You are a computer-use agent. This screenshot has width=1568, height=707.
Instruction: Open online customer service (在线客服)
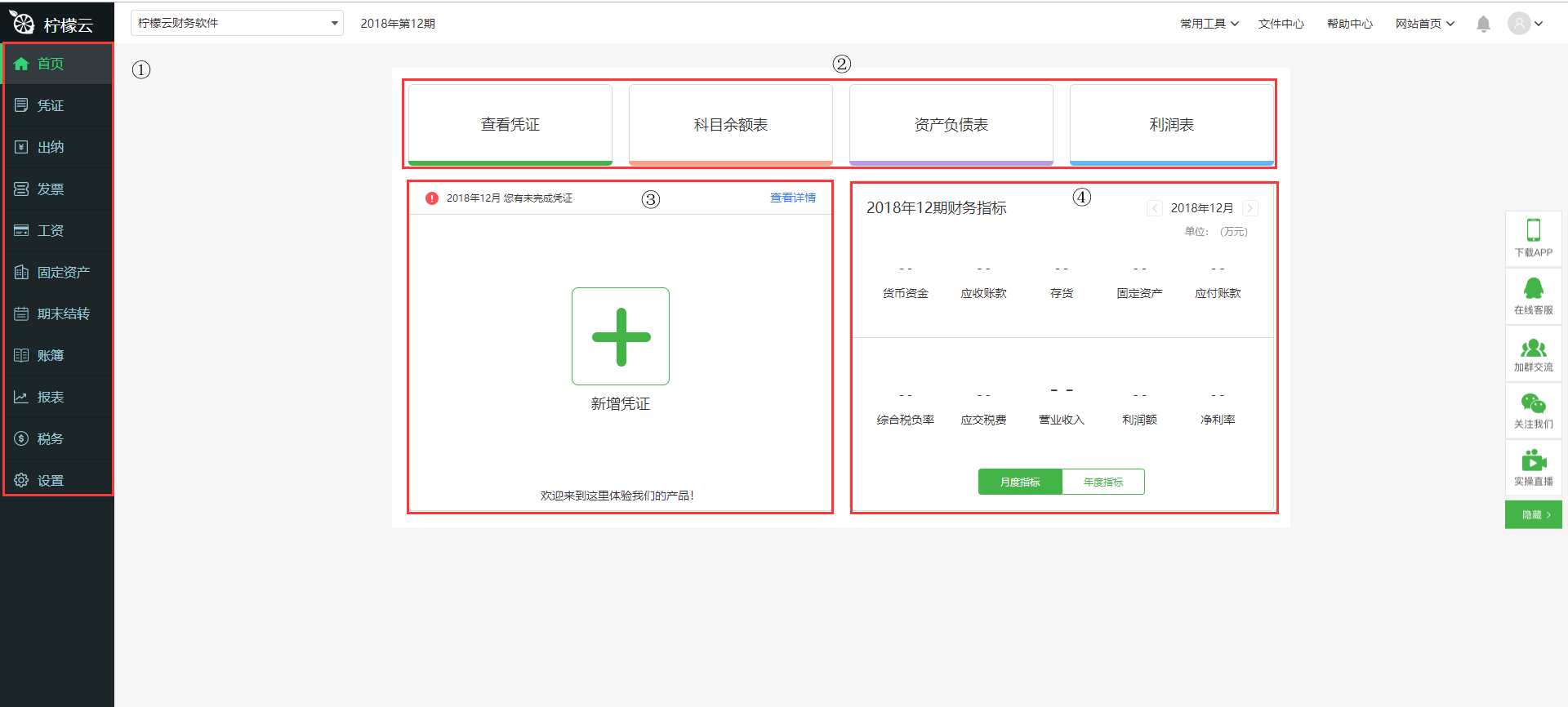[x=1533, y=288]
